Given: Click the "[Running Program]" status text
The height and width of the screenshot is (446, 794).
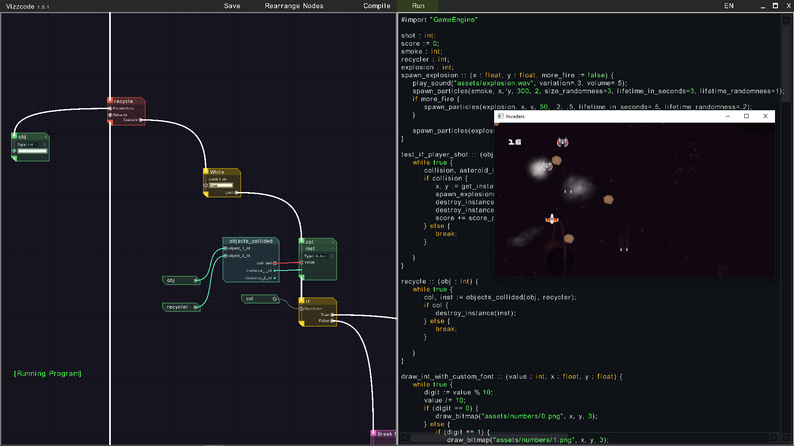Looking at the screenshot, I should click(x=48, y=373).
